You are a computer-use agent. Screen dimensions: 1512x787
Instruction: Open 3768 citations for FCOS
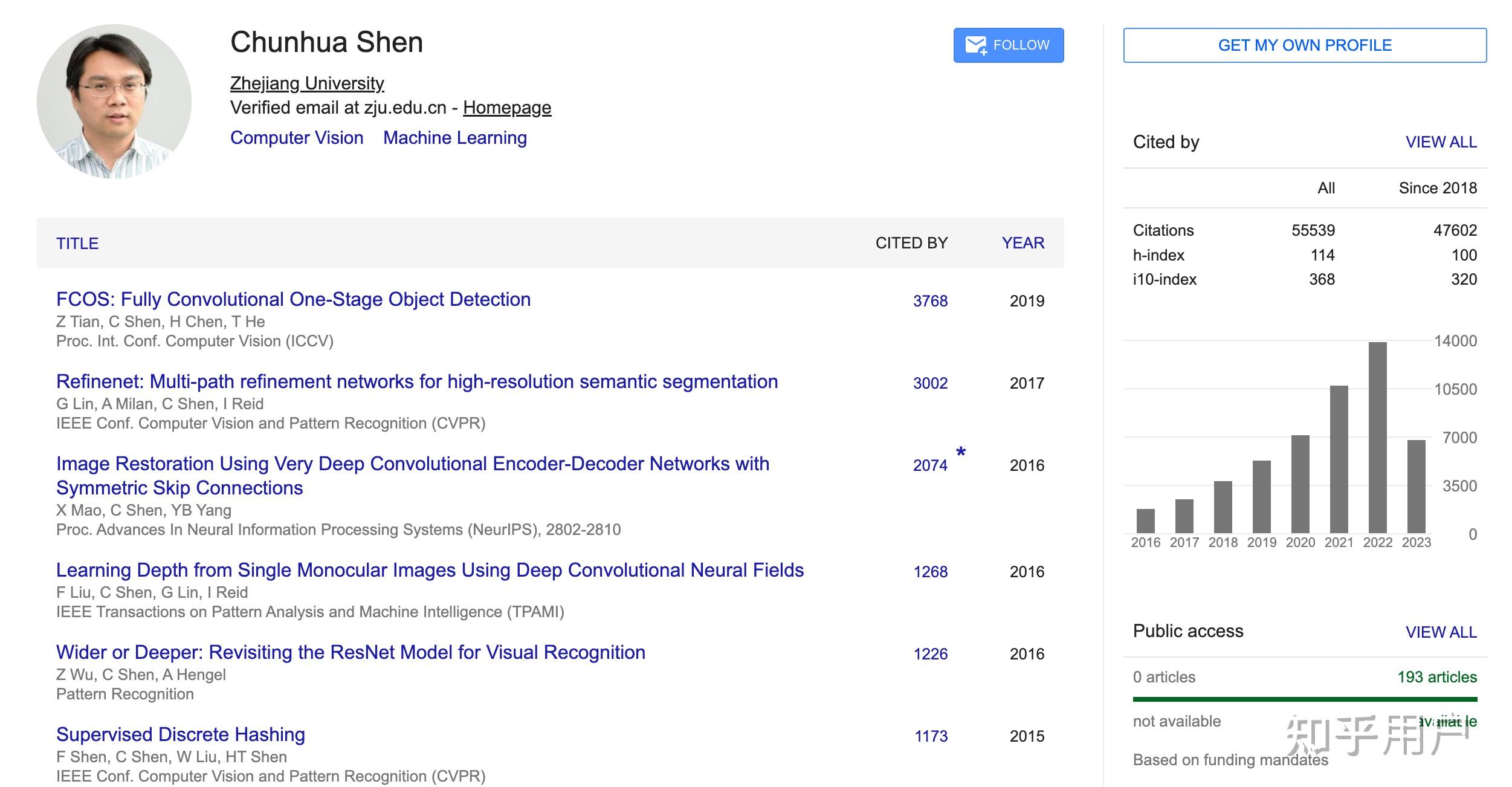tap(930, 301)
